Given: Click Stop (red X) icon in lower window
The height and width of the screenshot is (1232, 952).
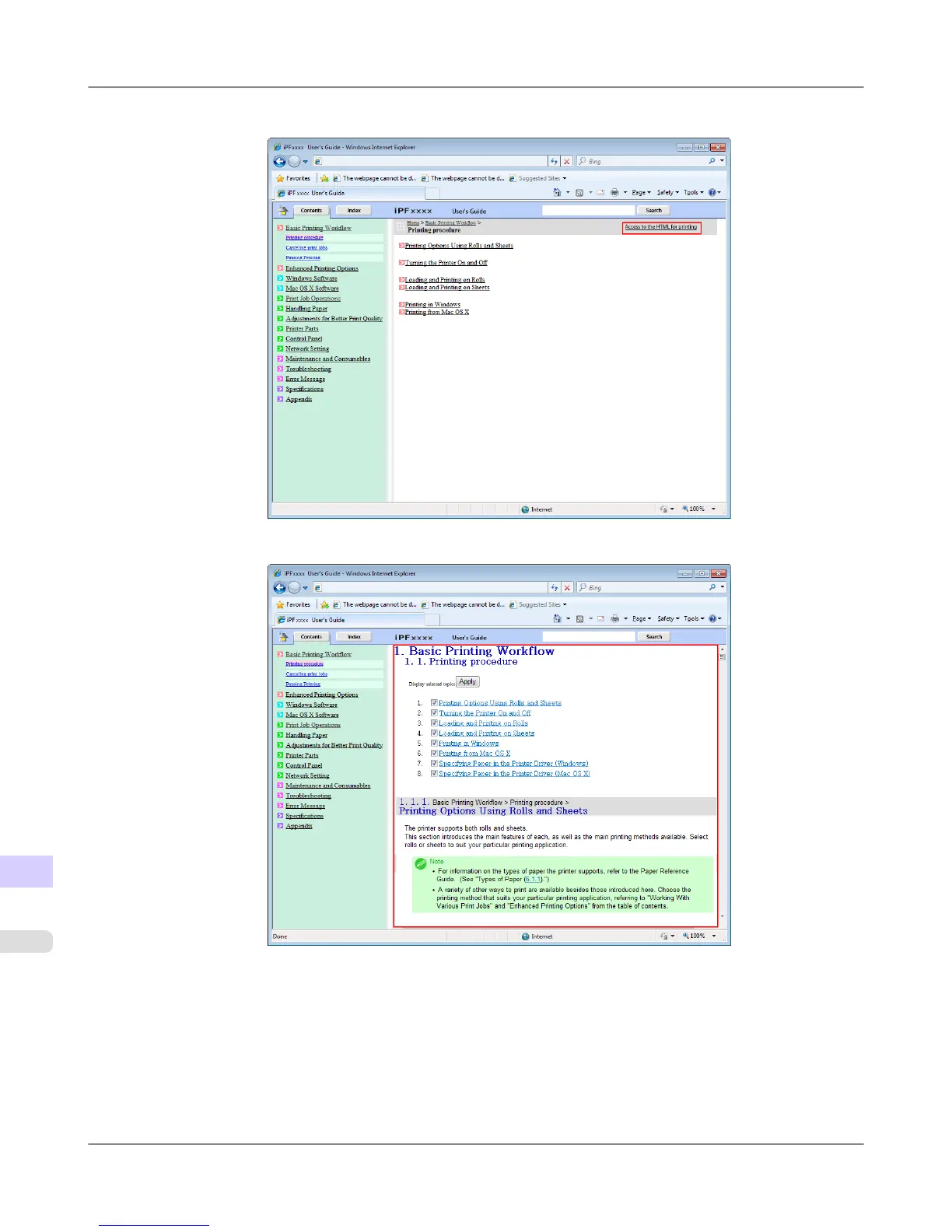Looking at the screenshot, I should point(567,588).
